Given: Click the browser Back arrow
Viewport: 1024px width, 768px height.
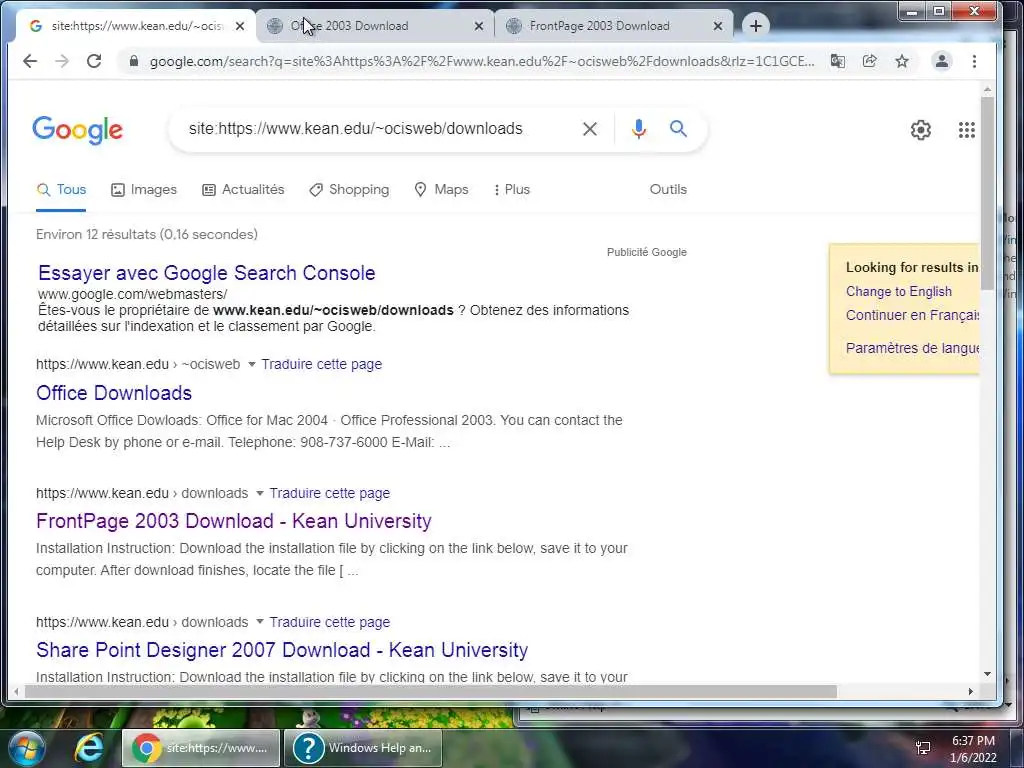Looking at the screenshot, I should (30, 61).
